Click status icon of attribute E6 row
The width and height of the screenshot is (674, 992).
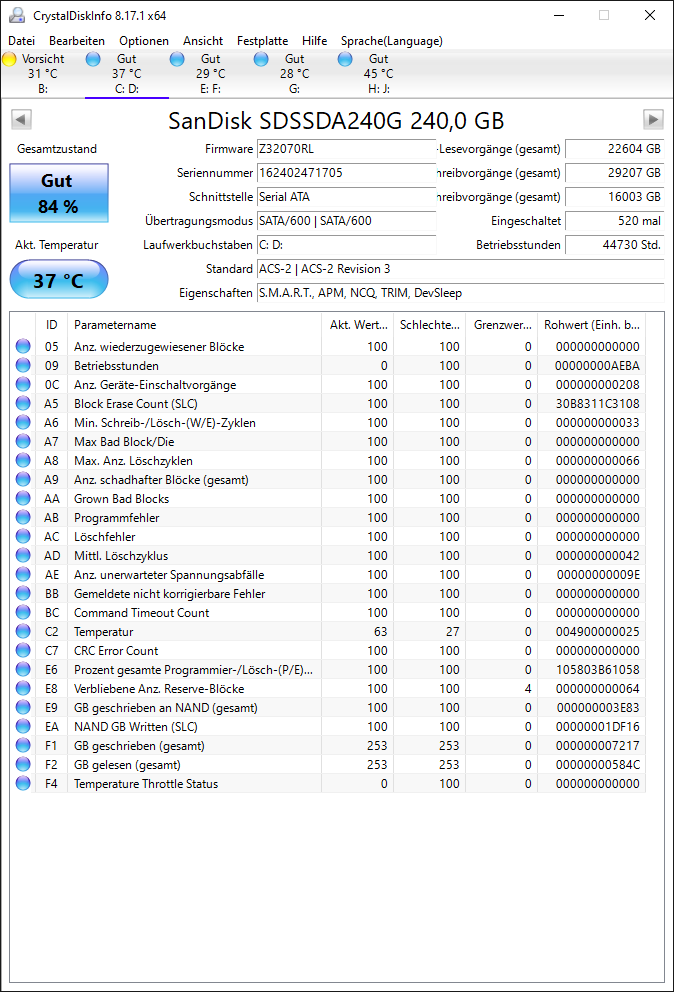click(x=23, y=669)
